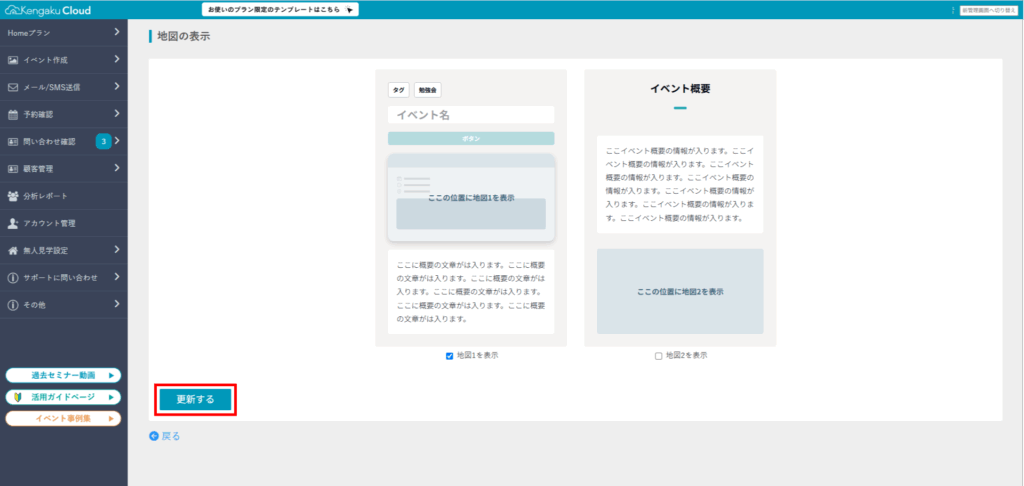Viewport: 1024px width, 486px height.
Task: Open the 活用ガイドページ link
Action: click(63, 397)
